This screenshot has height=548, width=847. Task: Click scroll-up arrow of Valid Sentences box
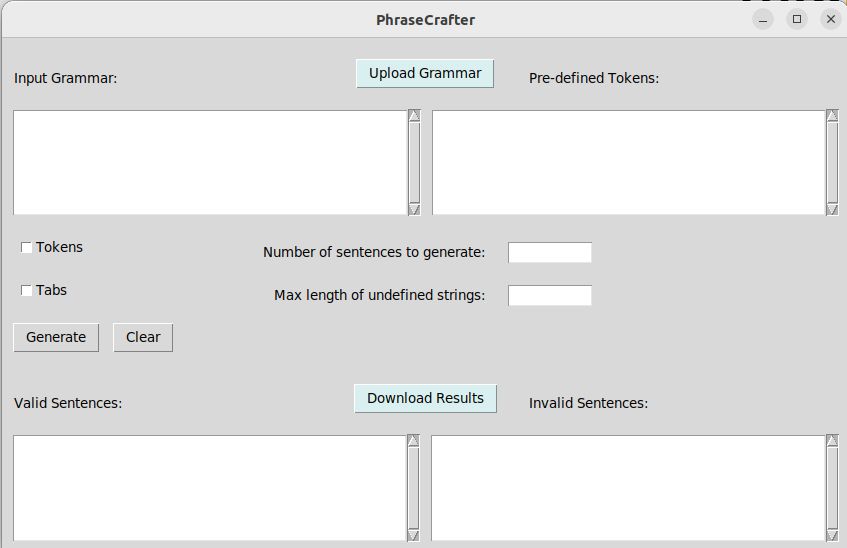coord(413,441)
